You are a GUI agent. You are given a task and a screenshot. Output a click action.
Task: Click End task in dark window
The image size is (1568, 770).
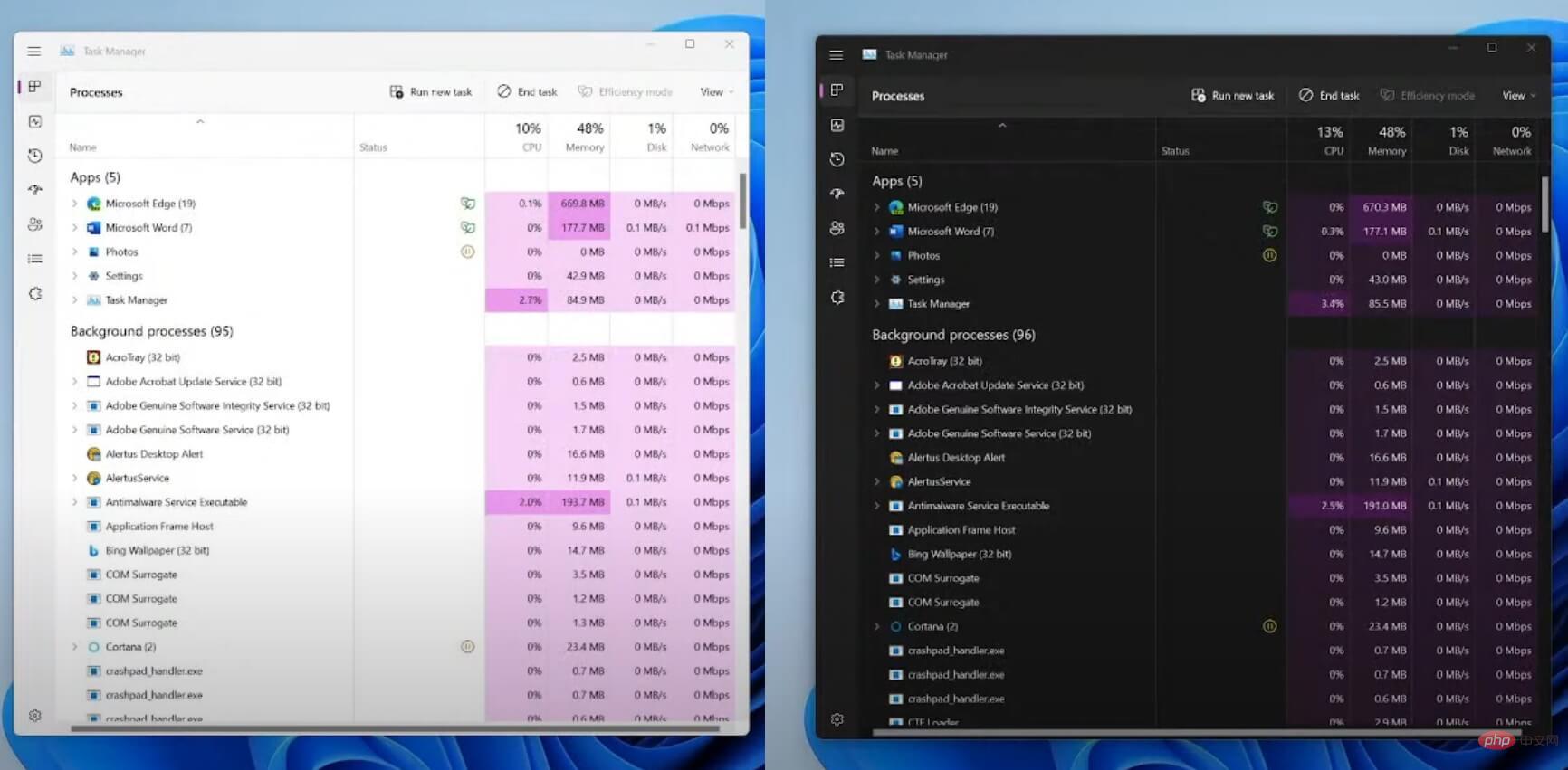[1329, 96]
